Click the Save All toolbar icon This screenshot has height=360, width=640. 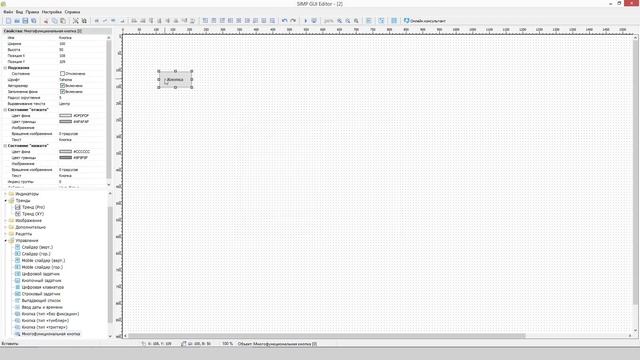[x=33, y=21]
